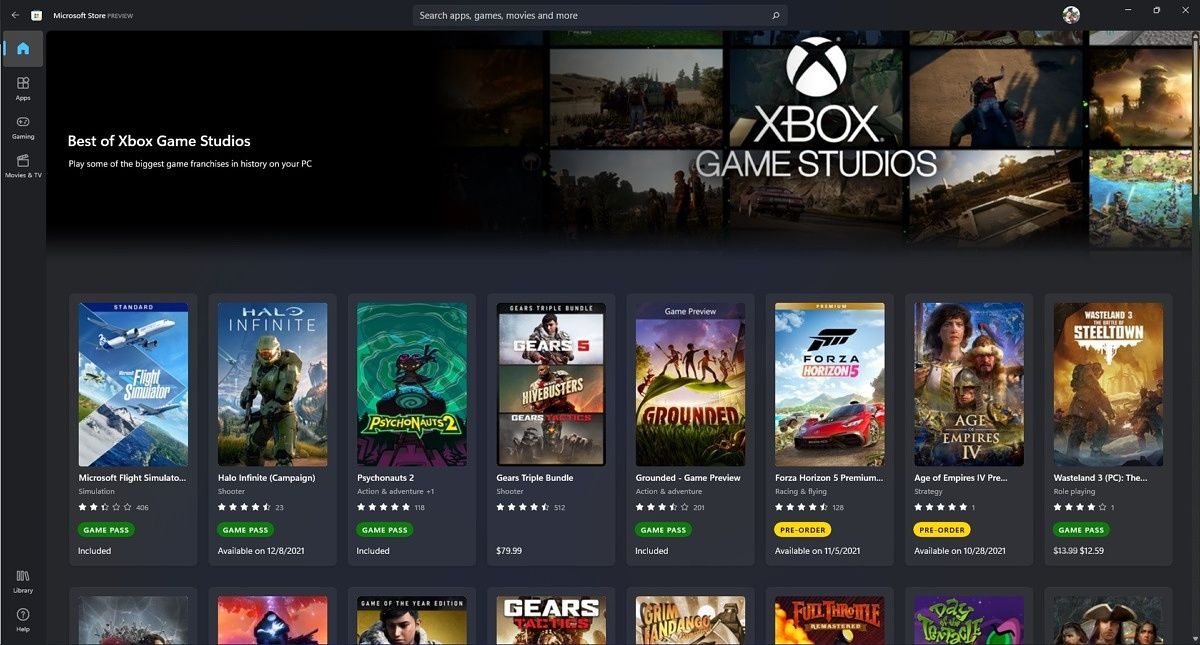The height and width of the screenshot is (645, 1200).
Task: Open the Grounded Game Preview cover art
Action: [690, 384]
